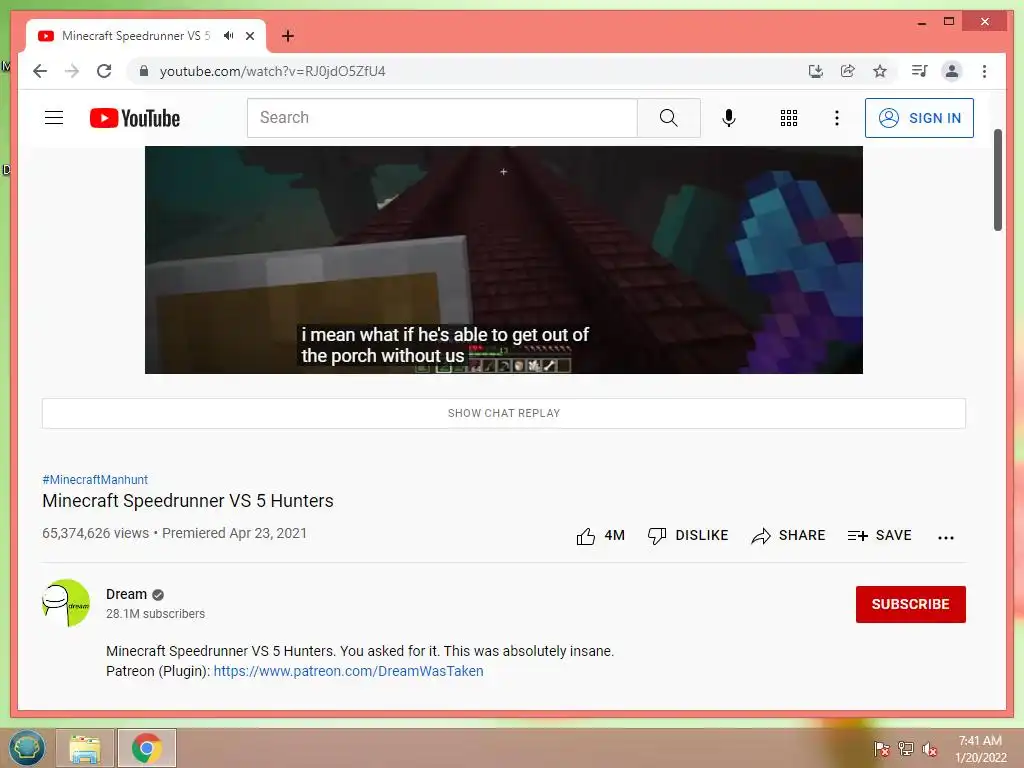Click the video player to pause
This screenshot has height=768, width=1024.
(x=504, y=260)
